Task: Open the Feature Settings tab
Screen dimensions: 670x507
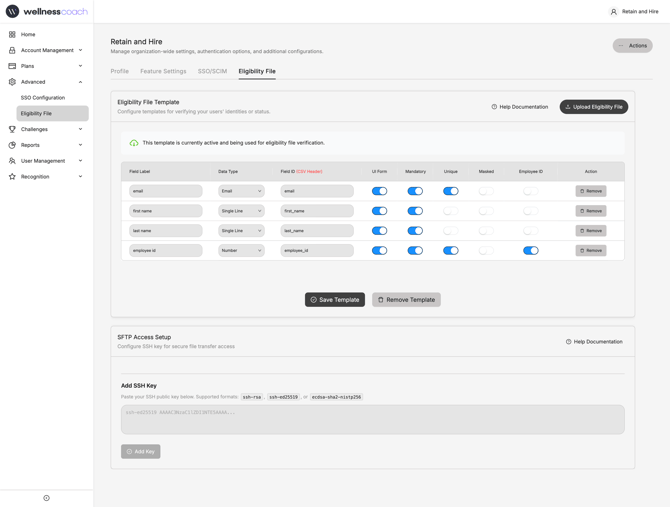Action: [163, 71]
